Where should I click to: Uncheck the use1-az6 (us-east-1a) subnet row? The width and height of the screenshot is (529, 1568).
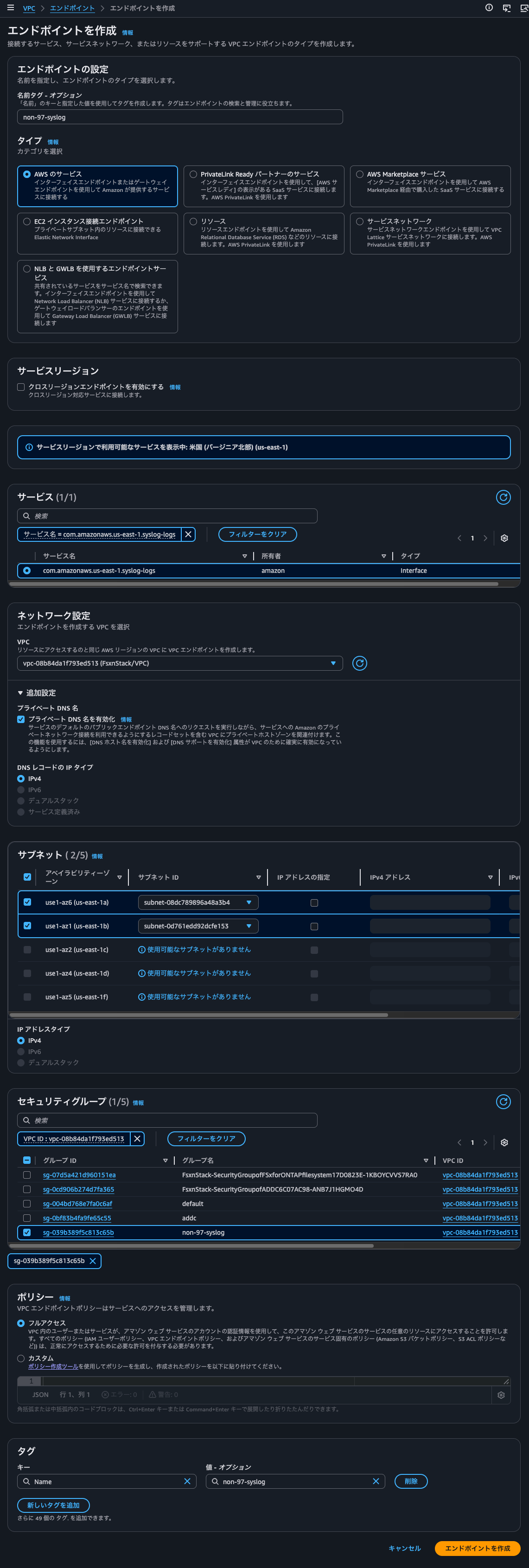tap(27, 902)
